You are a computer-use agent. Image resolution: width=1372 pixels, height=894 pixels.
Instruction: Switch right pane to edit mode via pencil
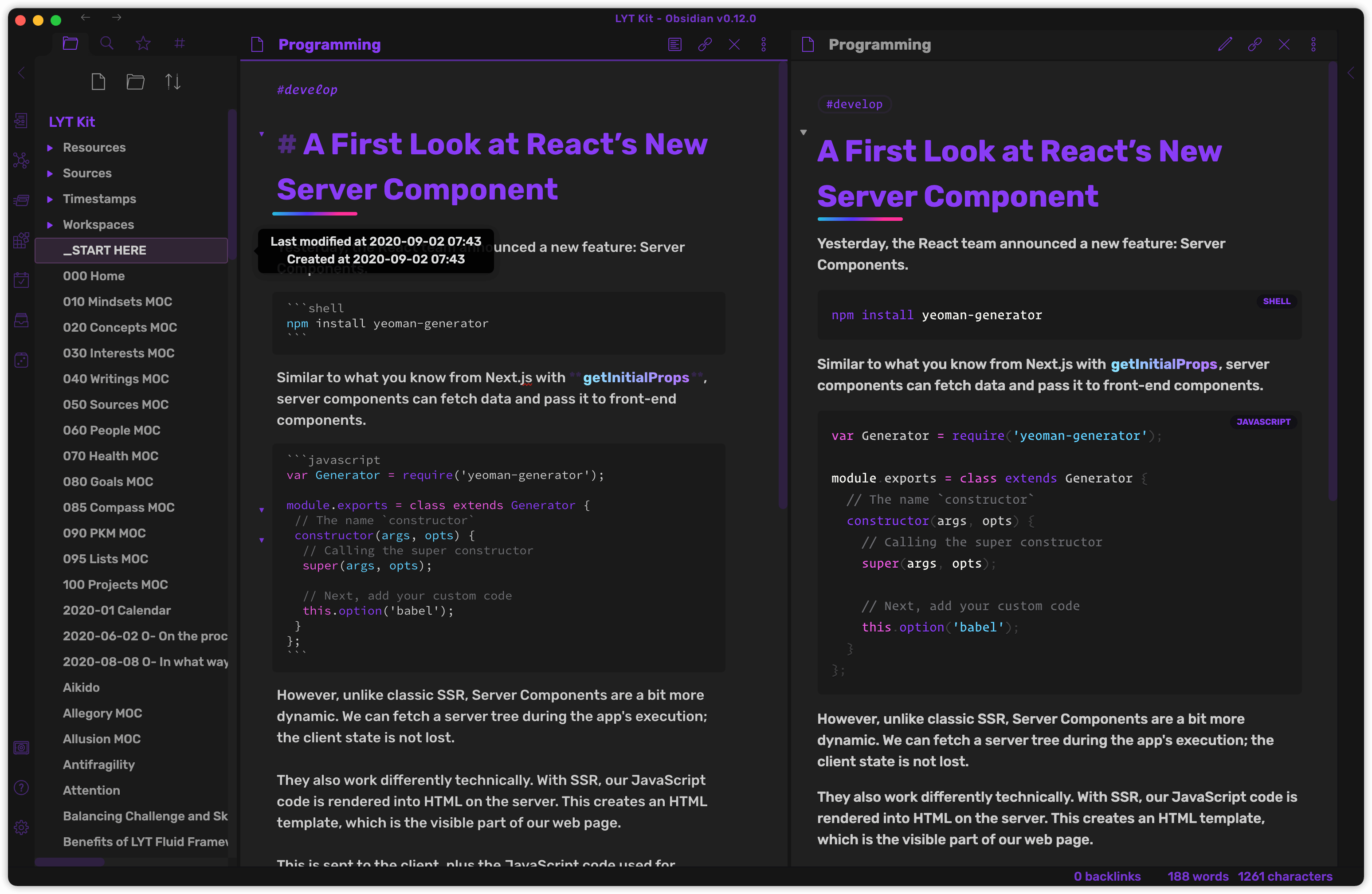click(x=1225, y=44)
